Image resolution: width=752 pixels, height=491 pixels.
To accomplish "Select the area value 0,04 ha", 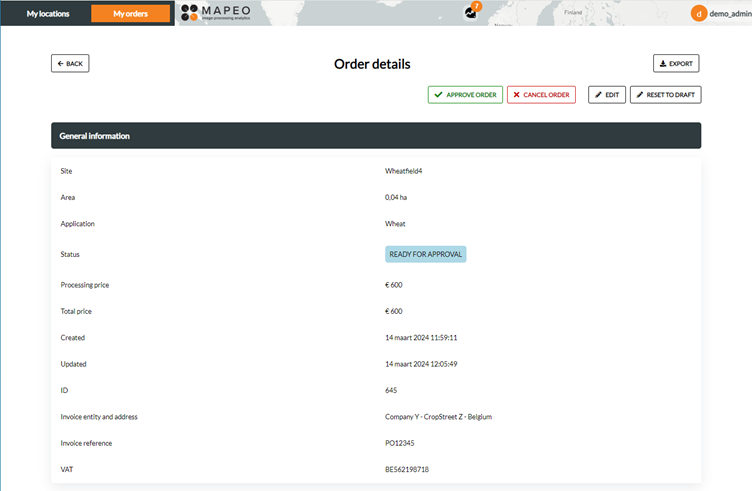I will click(396, 197).
